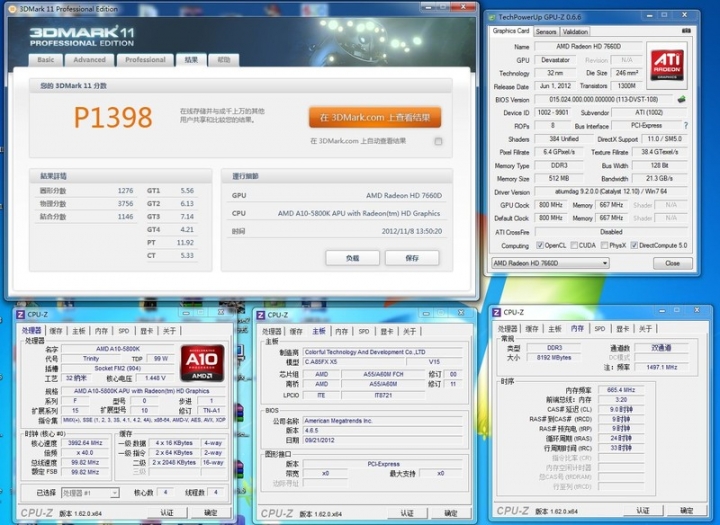
Task: Switch to the Basic tab in 3DMark
Action: tap(45, 60)
